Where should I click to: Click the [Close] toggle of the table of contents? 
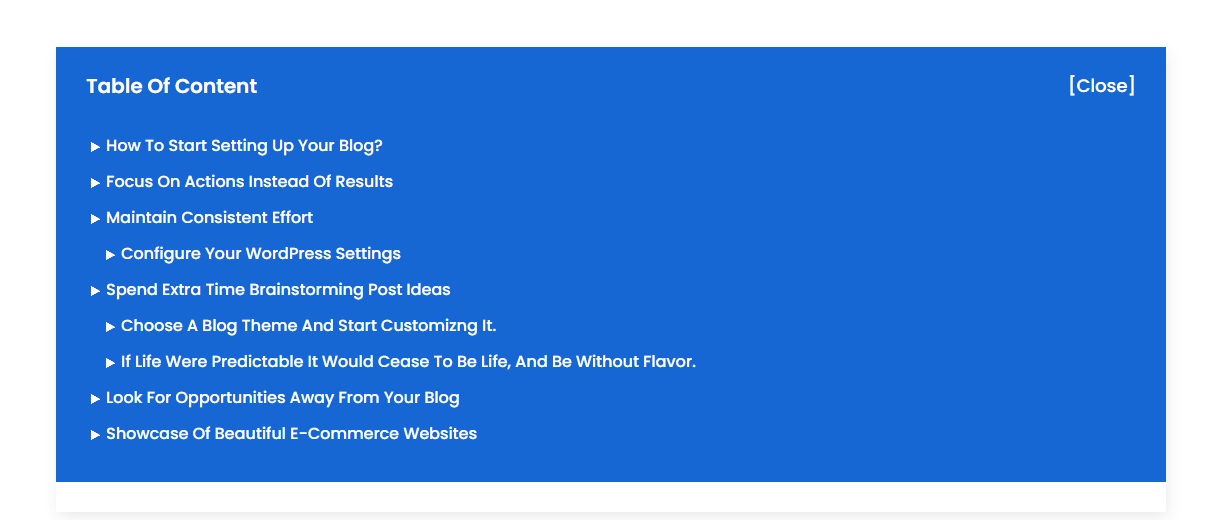point(1101,86)
